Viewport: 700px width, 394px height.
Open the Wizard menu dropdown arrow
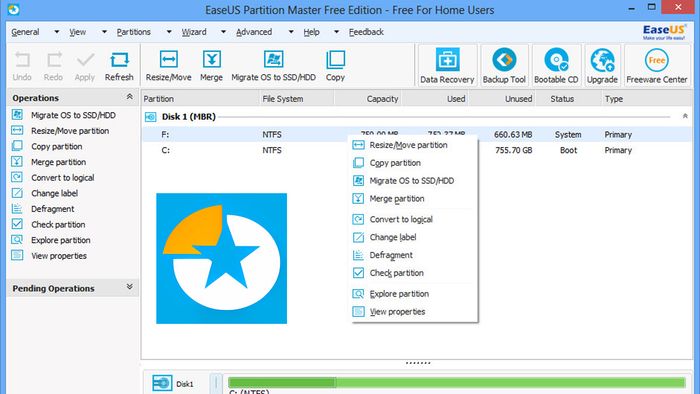[x=223, y=32]
